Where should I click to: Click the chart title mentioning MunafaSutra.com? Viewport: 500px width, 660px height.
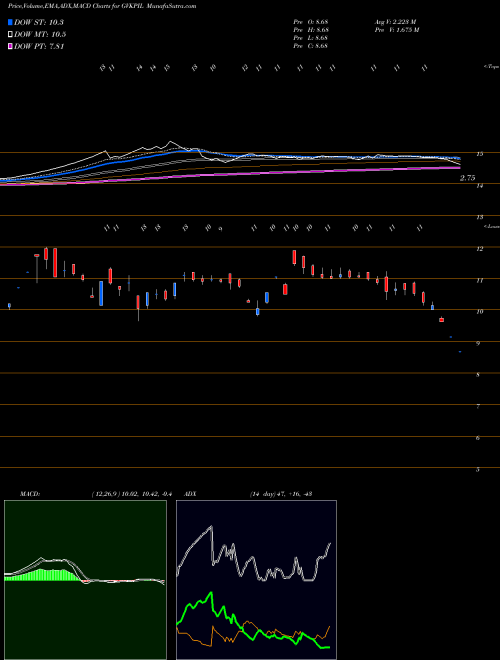102,6
